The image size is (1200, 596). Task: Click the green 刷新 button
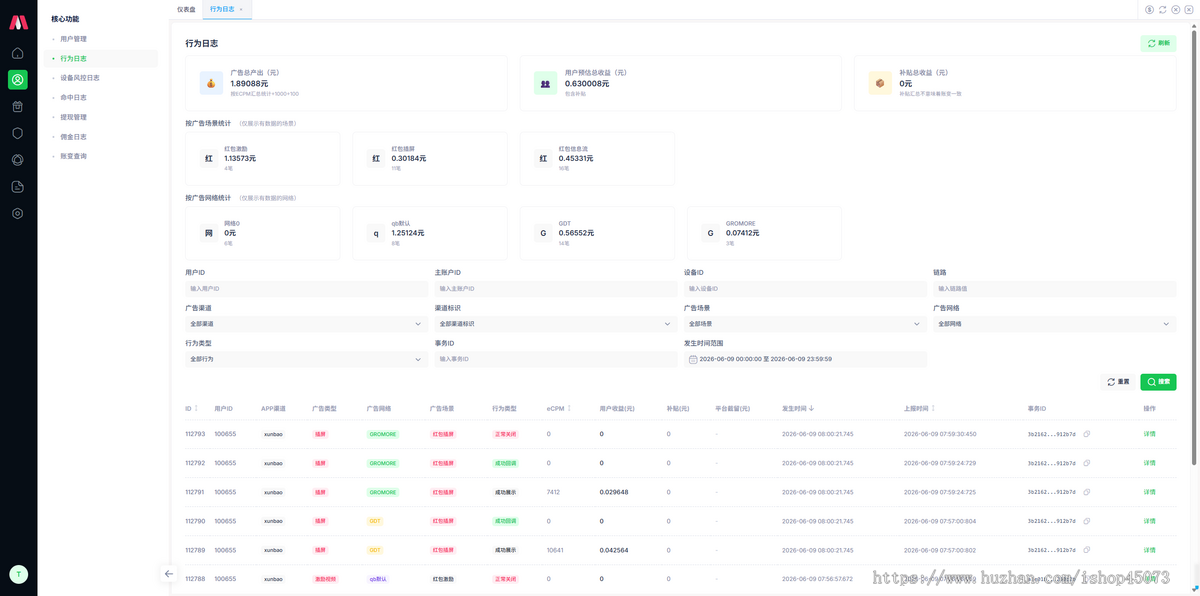tap(1158, 43)
